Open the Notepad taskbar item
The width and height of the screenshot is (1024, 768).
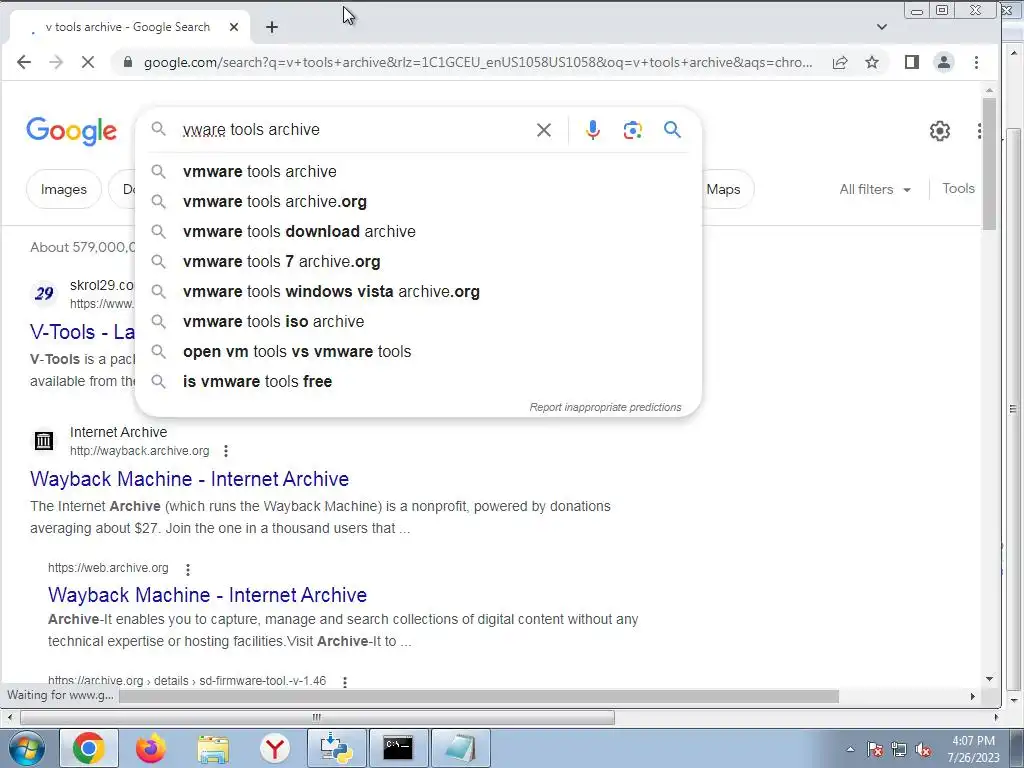pos(460,748)
